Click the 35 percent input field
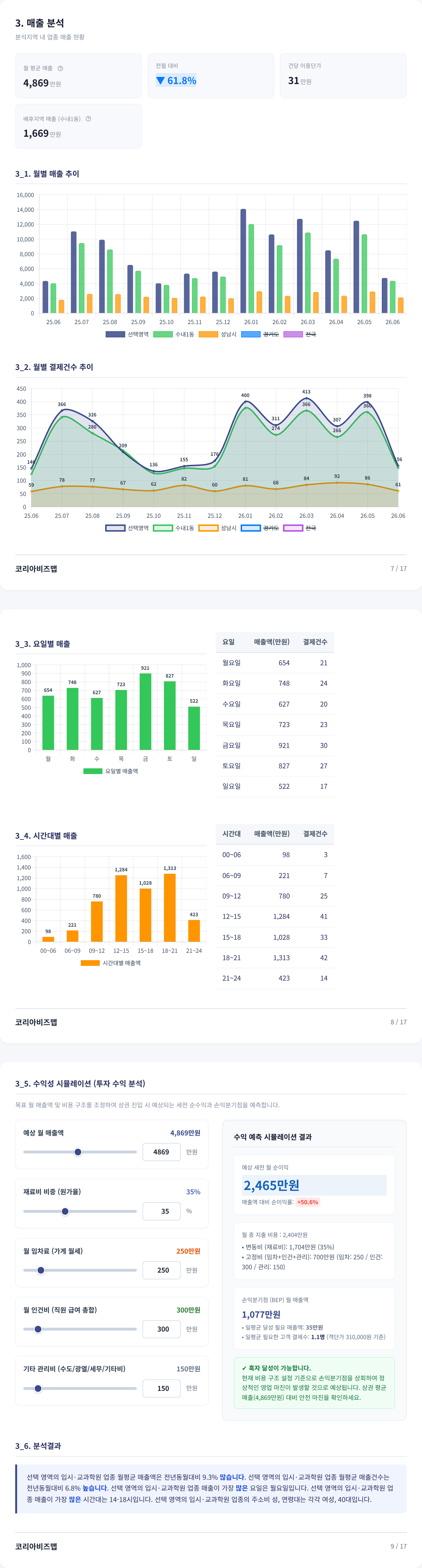 pos(161,1211)
